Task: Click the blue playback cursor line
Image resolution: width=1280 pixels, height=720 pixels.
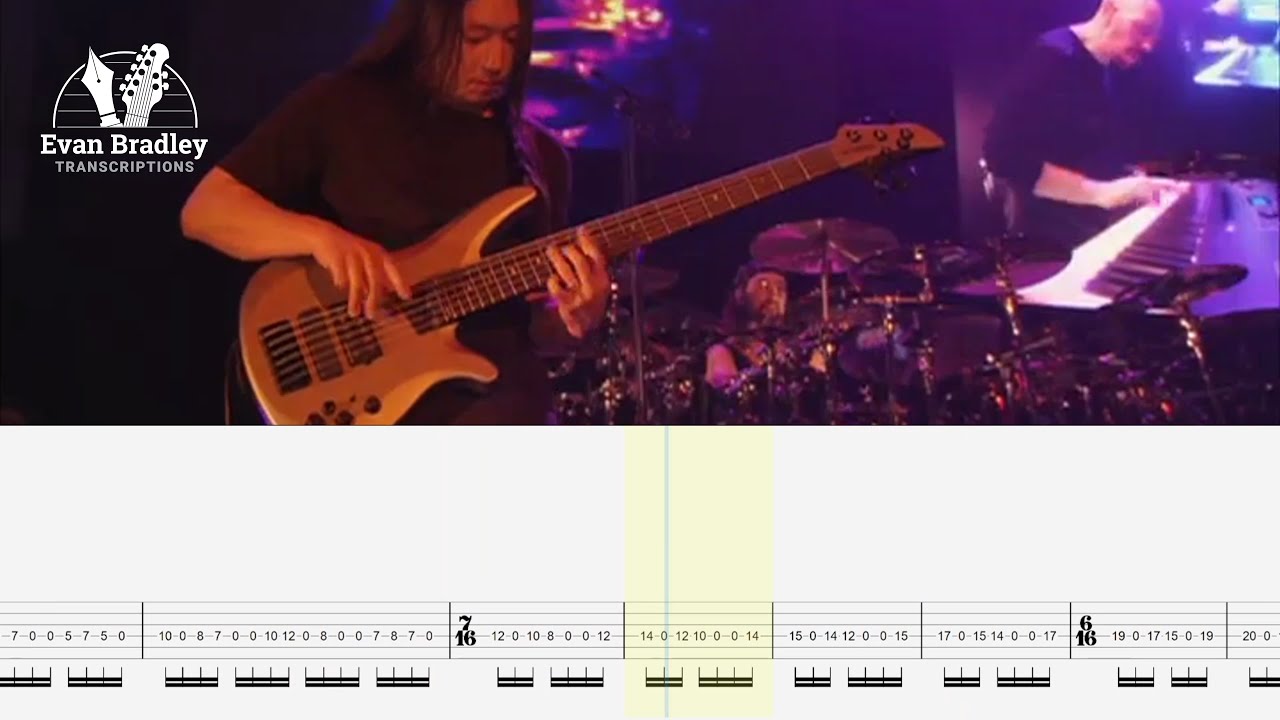Action: click(x=667, y=571)
